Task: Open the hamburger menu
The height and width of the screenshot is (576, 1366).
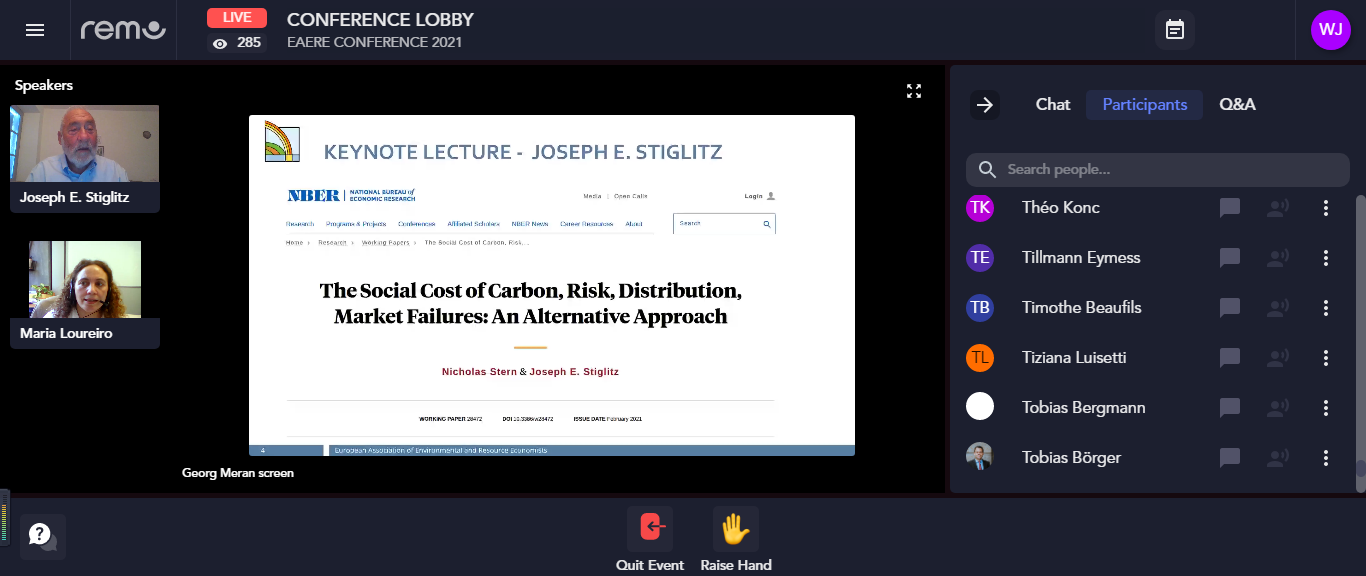Action: pos(35,30)
